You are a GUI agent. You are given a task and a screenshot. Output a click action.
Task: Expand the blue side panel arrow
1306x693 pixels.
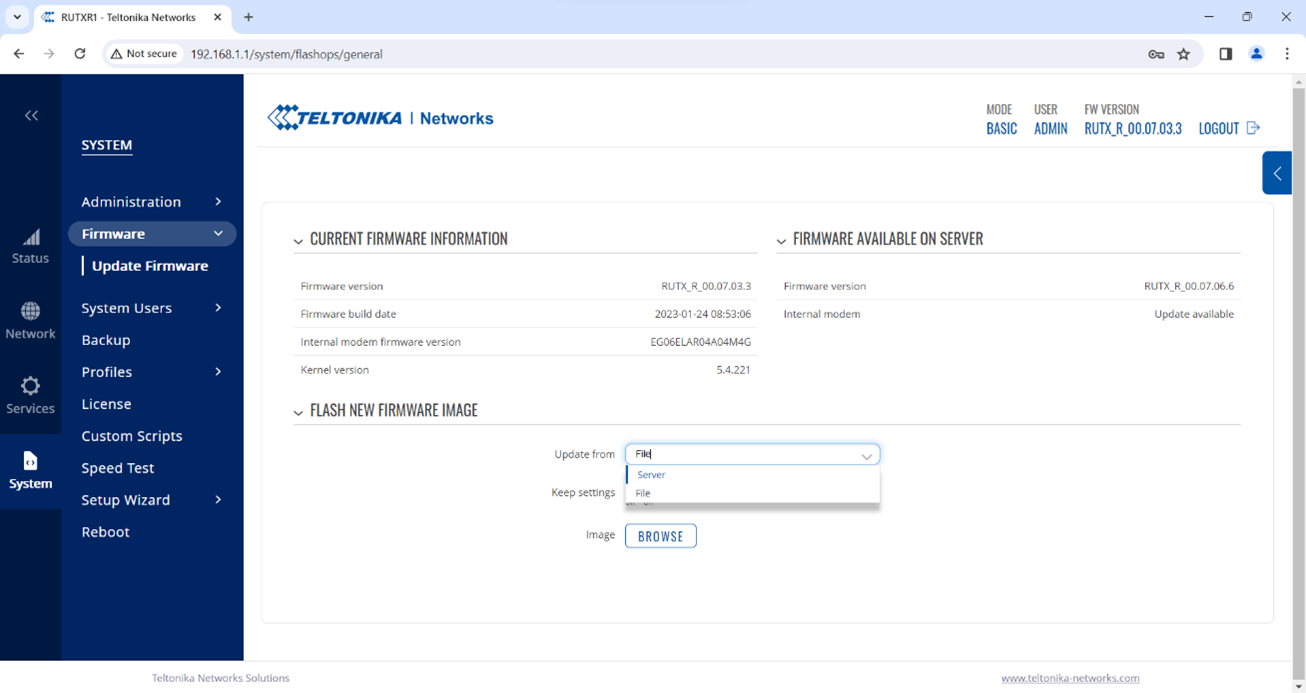click(x=1277, y=174)
